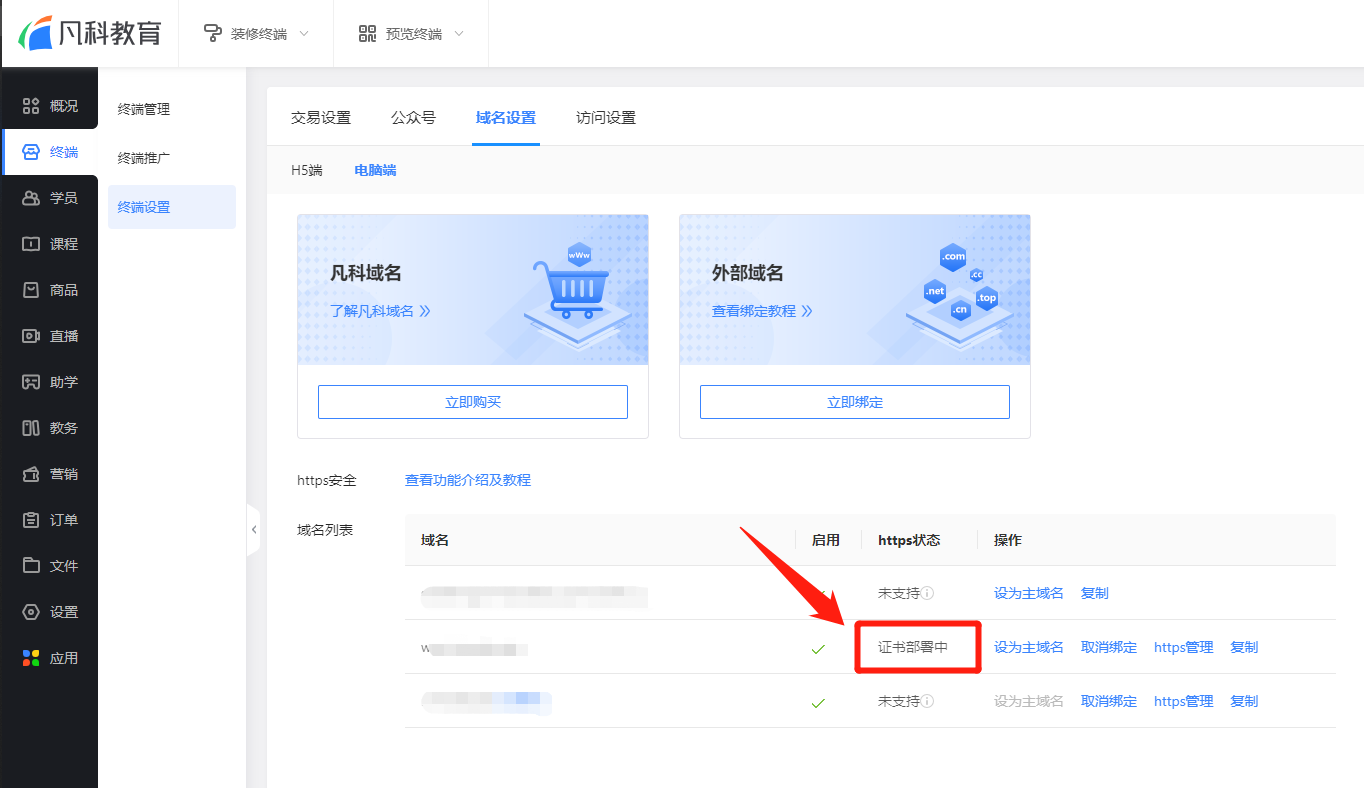Click the 外部域名 card title

tap(748, 273)
